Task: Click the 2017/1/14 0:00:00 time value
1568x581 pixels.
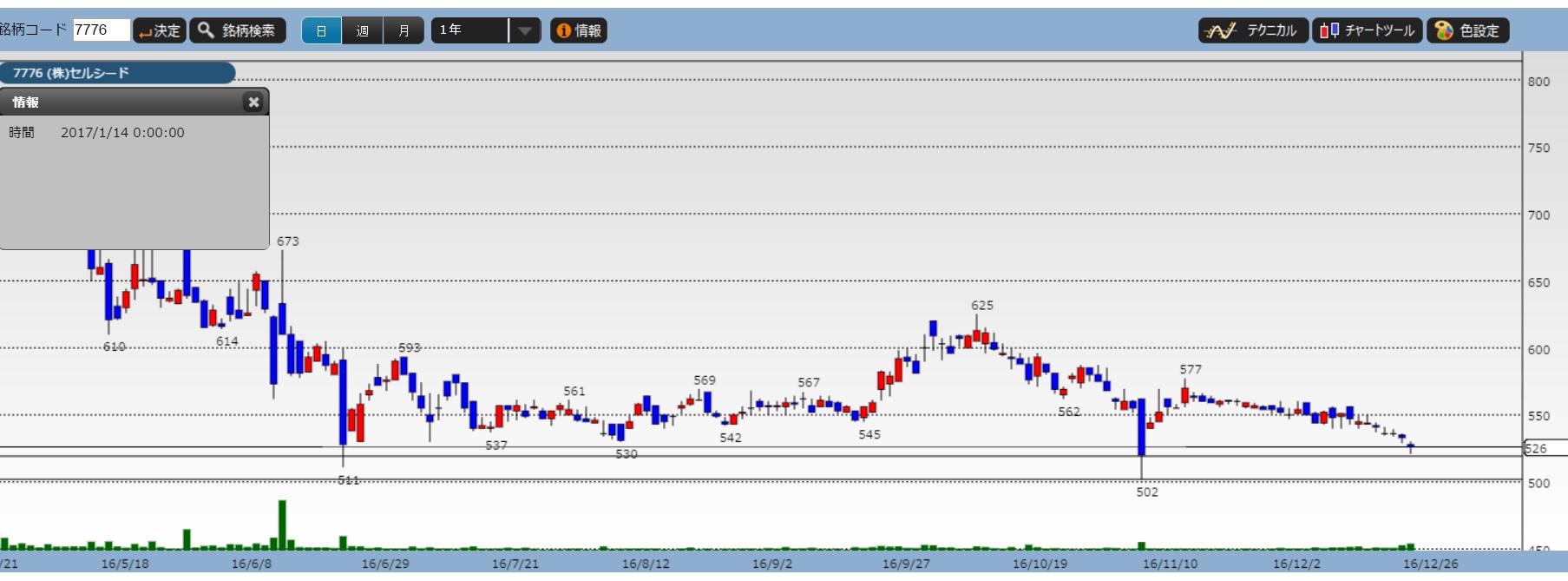Action: click(122, 133)
